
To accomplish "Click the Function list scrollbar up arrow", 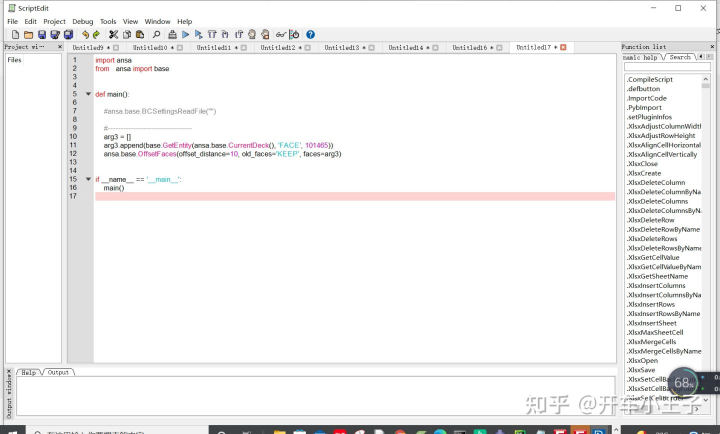I will tap(706, 79).
